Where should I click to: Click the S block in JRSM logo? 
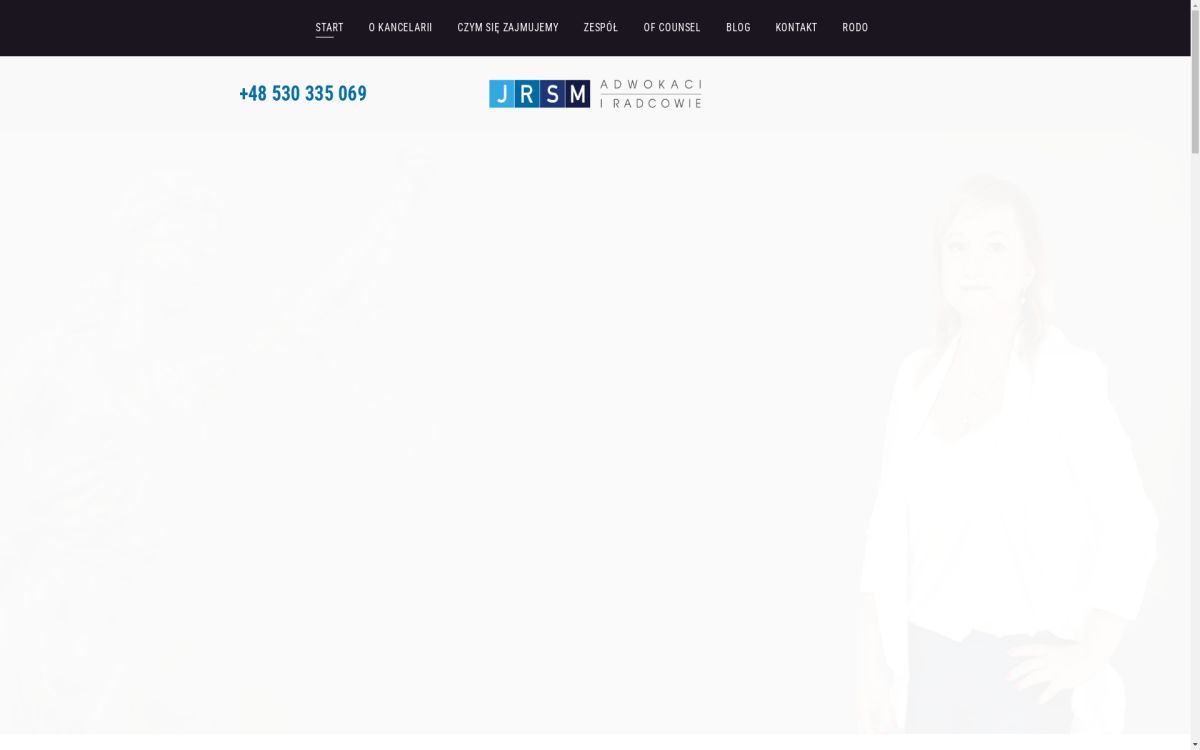click(552, 94)
